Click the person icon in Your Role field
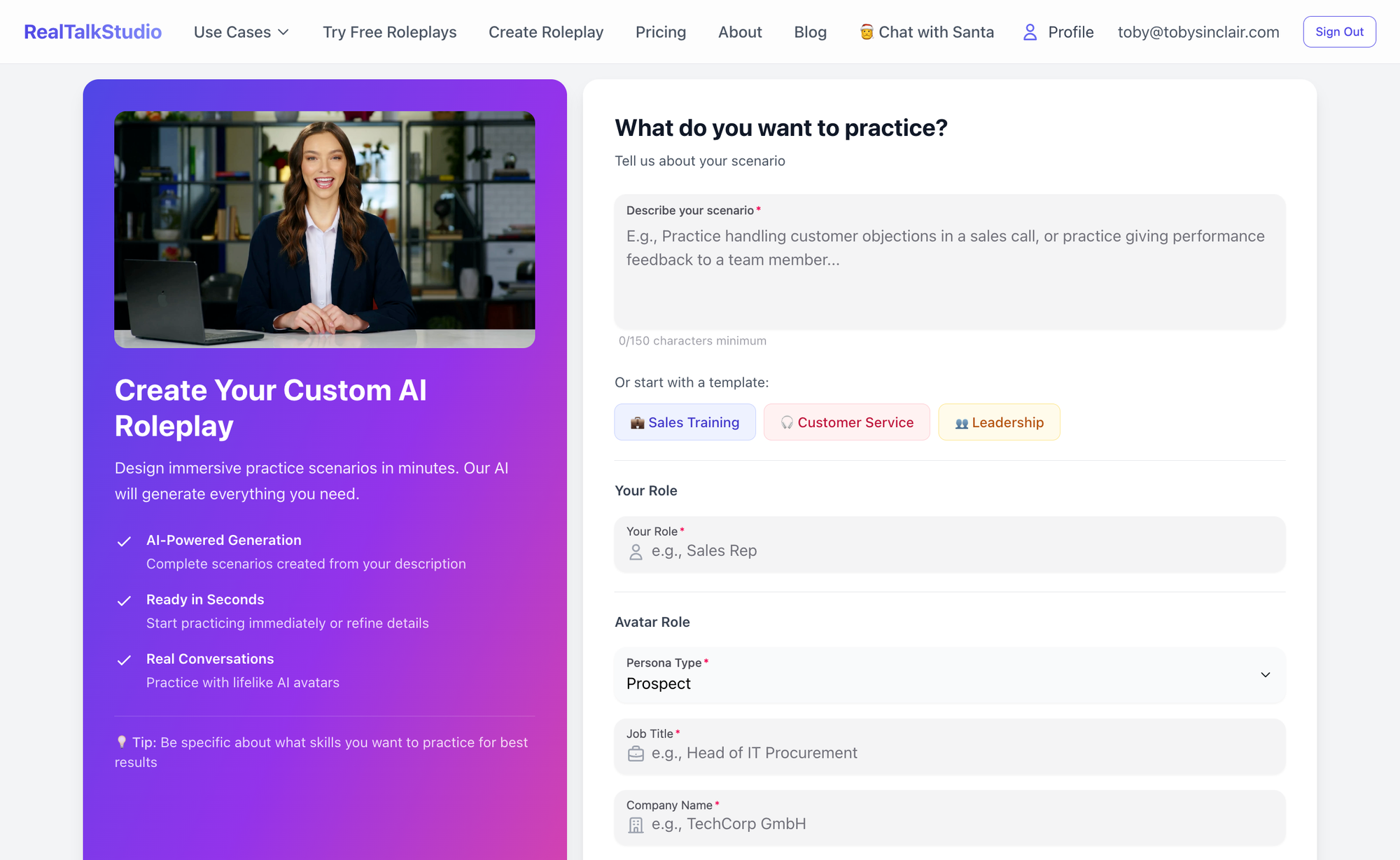Viewport: 1400px width, 860px height. coord(636,552)
